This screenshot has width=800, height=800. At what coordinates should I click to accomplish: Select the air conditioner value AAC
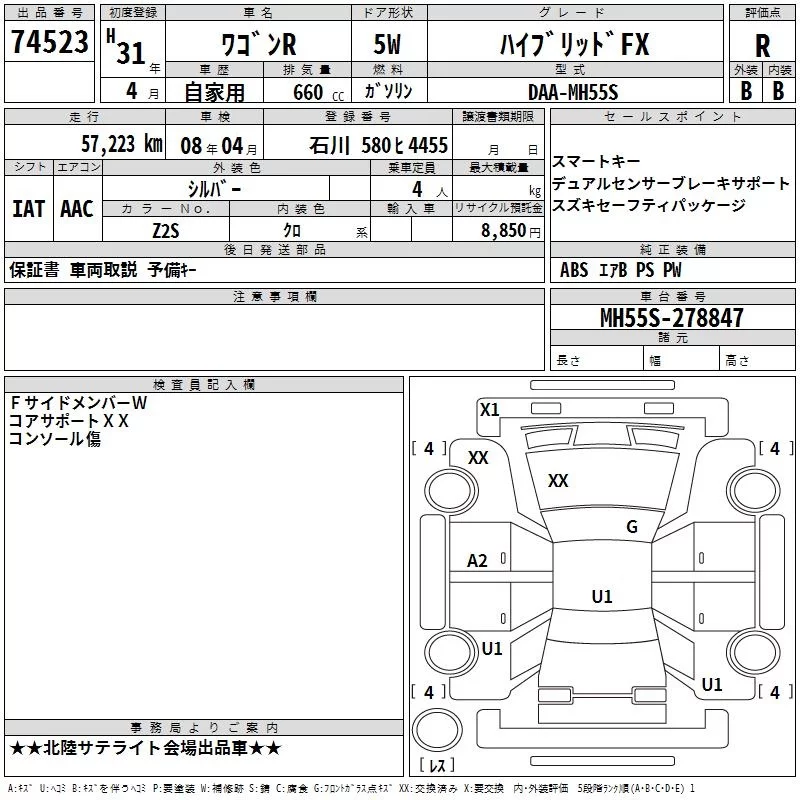[77, 208]
